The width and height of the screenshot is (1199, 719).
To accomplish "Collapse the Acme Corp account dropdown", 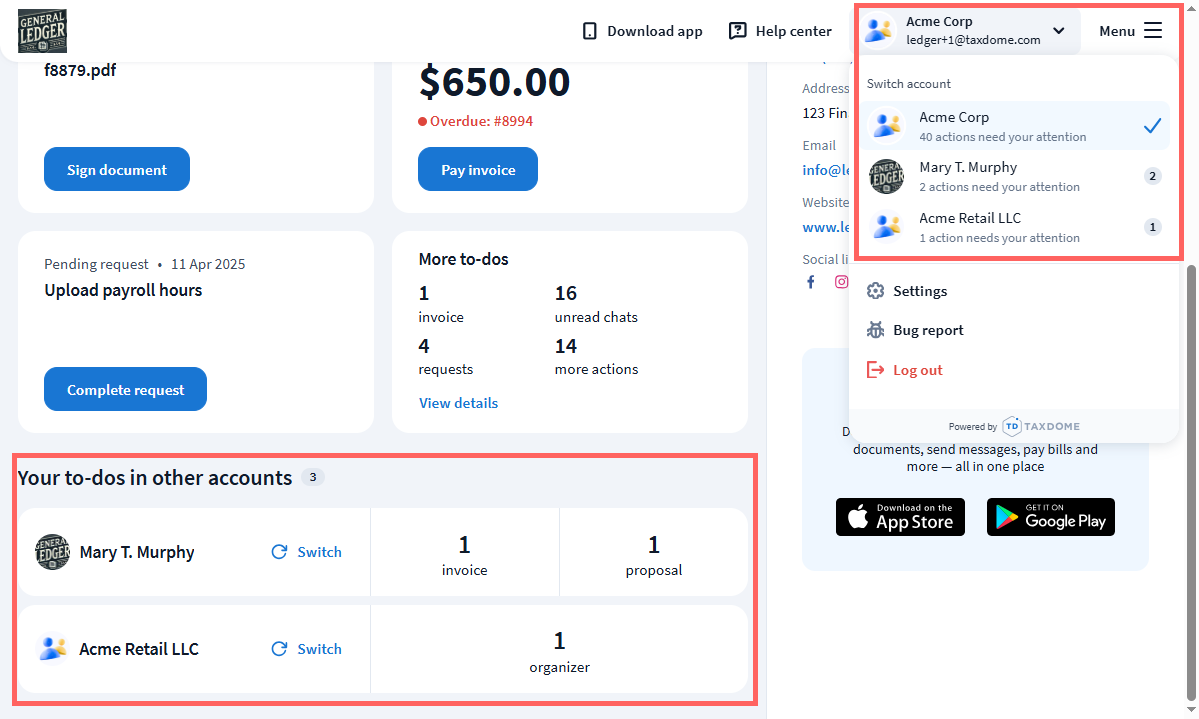I will (1059, 31).
